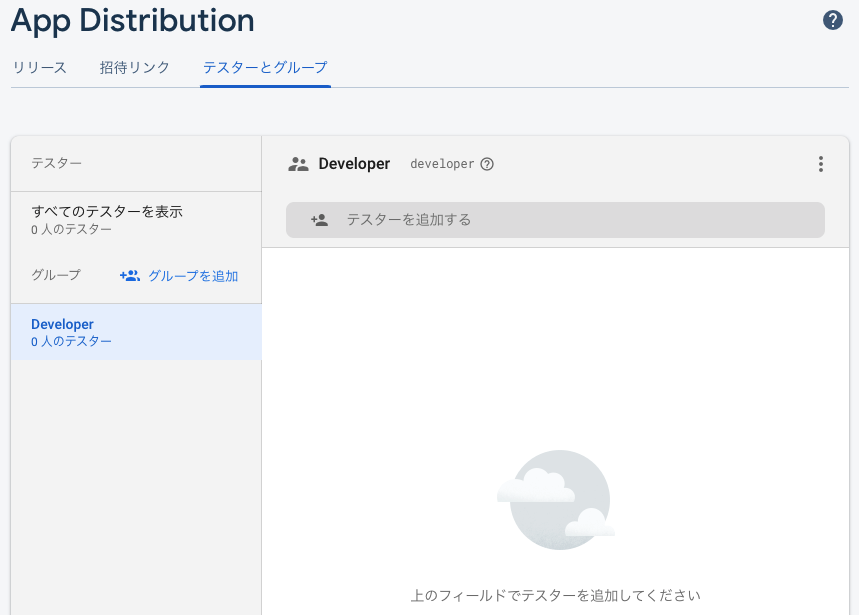Screen dimensions: 859x615
Task: Click the グループ section label
Action: click(56, 275)
